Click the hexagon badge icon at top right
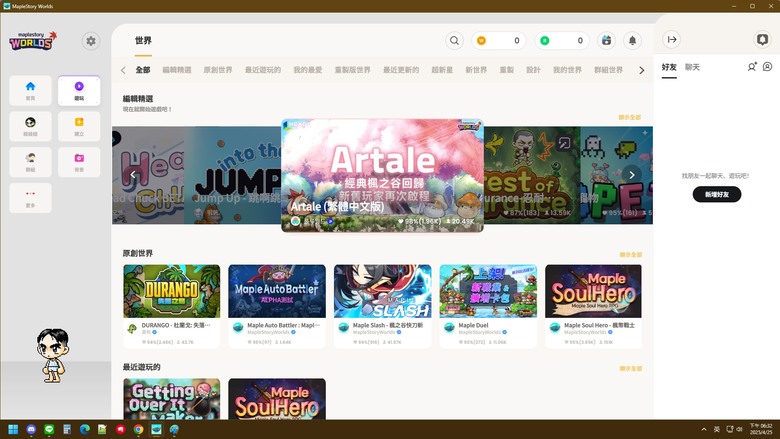The image size is (780, 439). coord(762,40)
